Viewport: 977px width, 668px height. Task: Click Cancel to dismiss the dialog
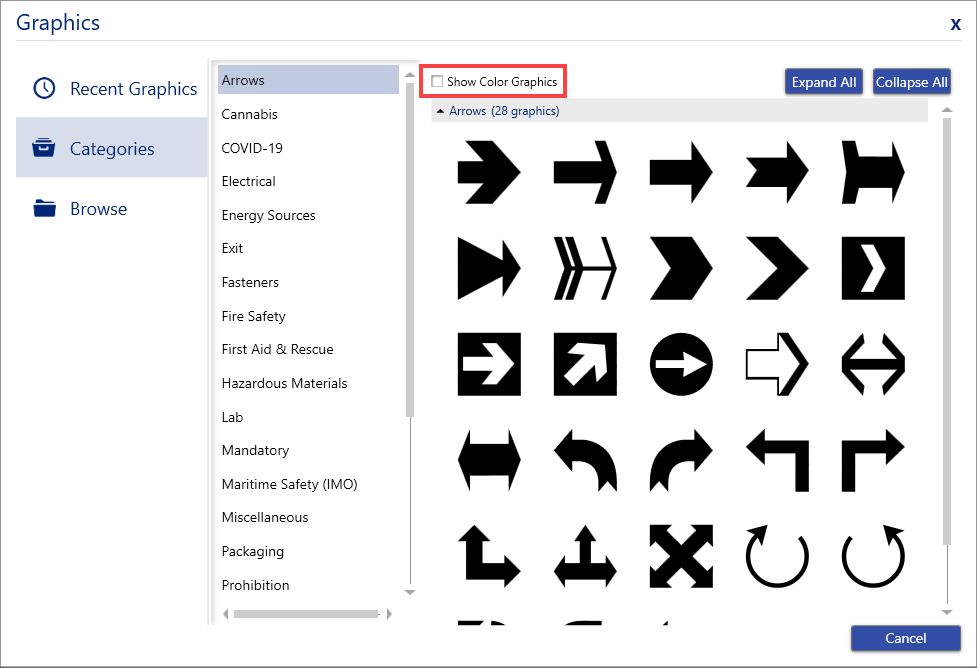[x=905, y=638]
